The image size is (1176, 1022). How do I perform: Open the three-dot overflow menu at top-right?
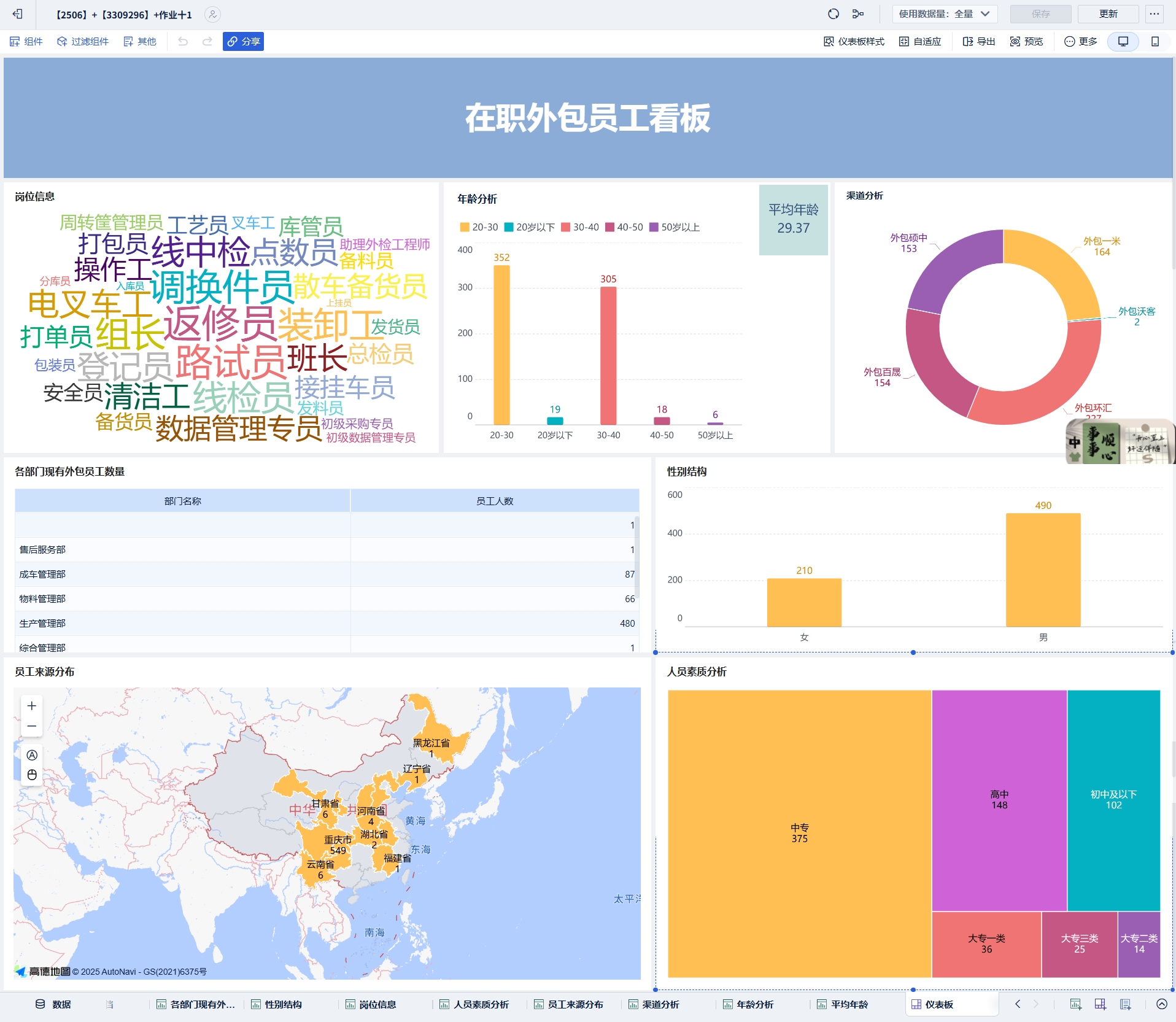pos(1155,14)
